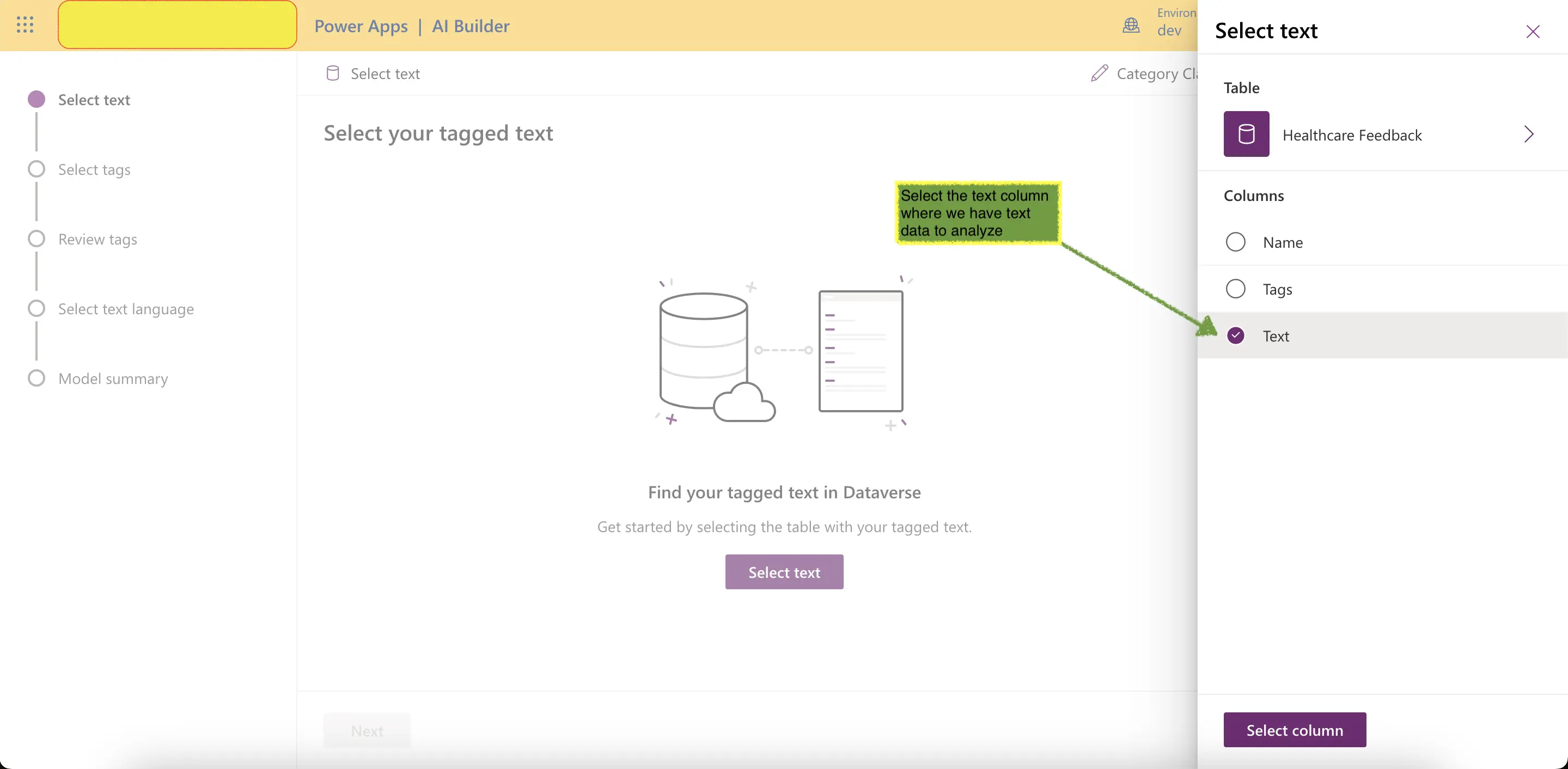This screenshot has height=769, width=1568.
Task: Click the Review tags step in sidebar
Action: coord(97,238)
